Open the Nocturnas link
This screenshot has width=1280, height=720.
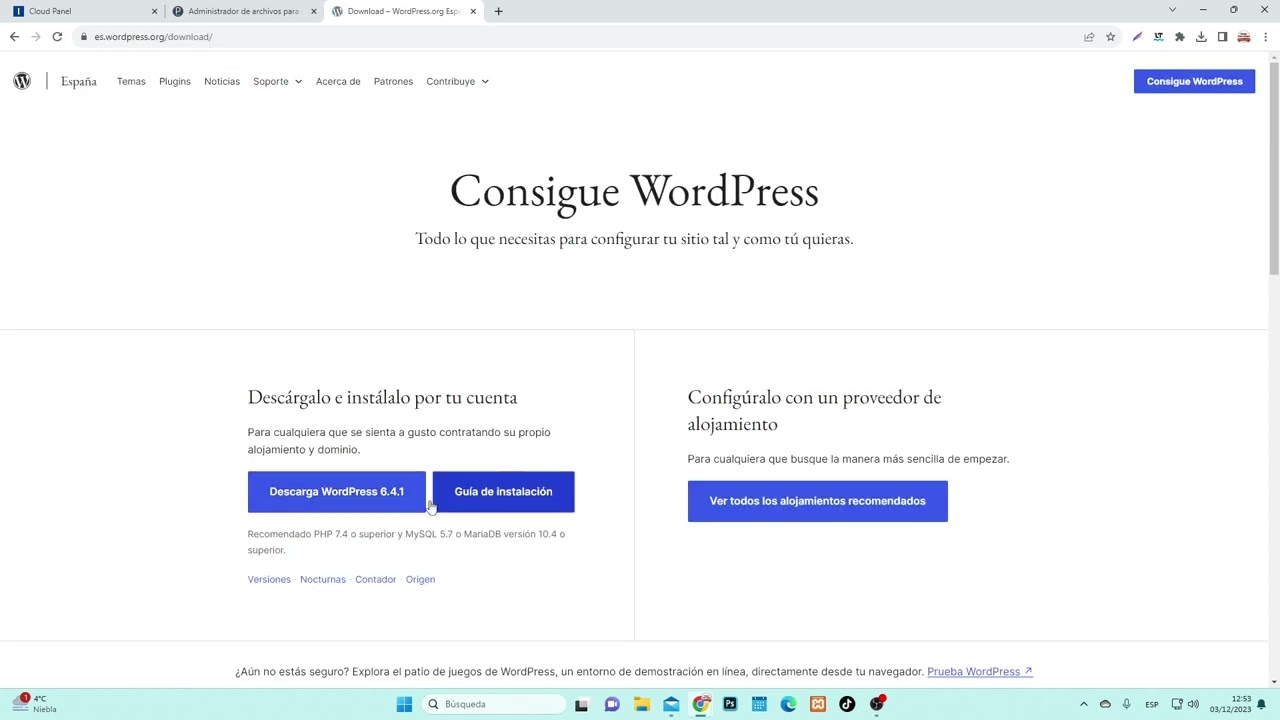pos(322,579)
